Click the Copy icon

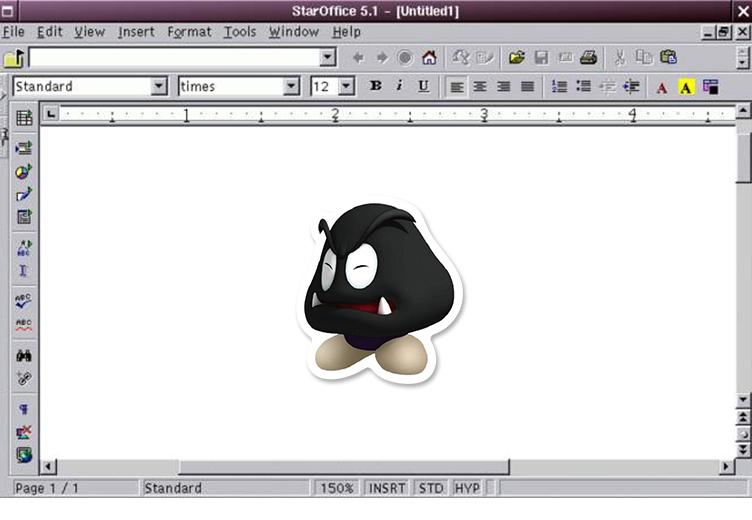[x=644, y=58]
